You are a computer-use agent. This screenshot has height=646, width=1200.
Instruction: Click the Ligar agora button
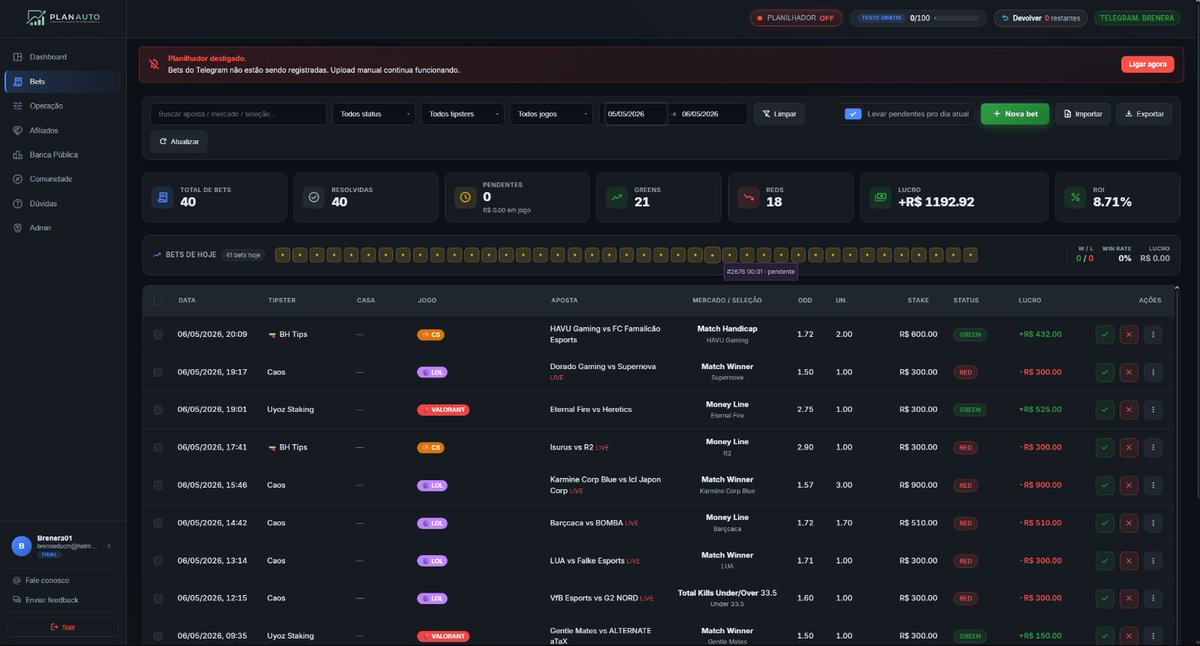(1147, 64)
